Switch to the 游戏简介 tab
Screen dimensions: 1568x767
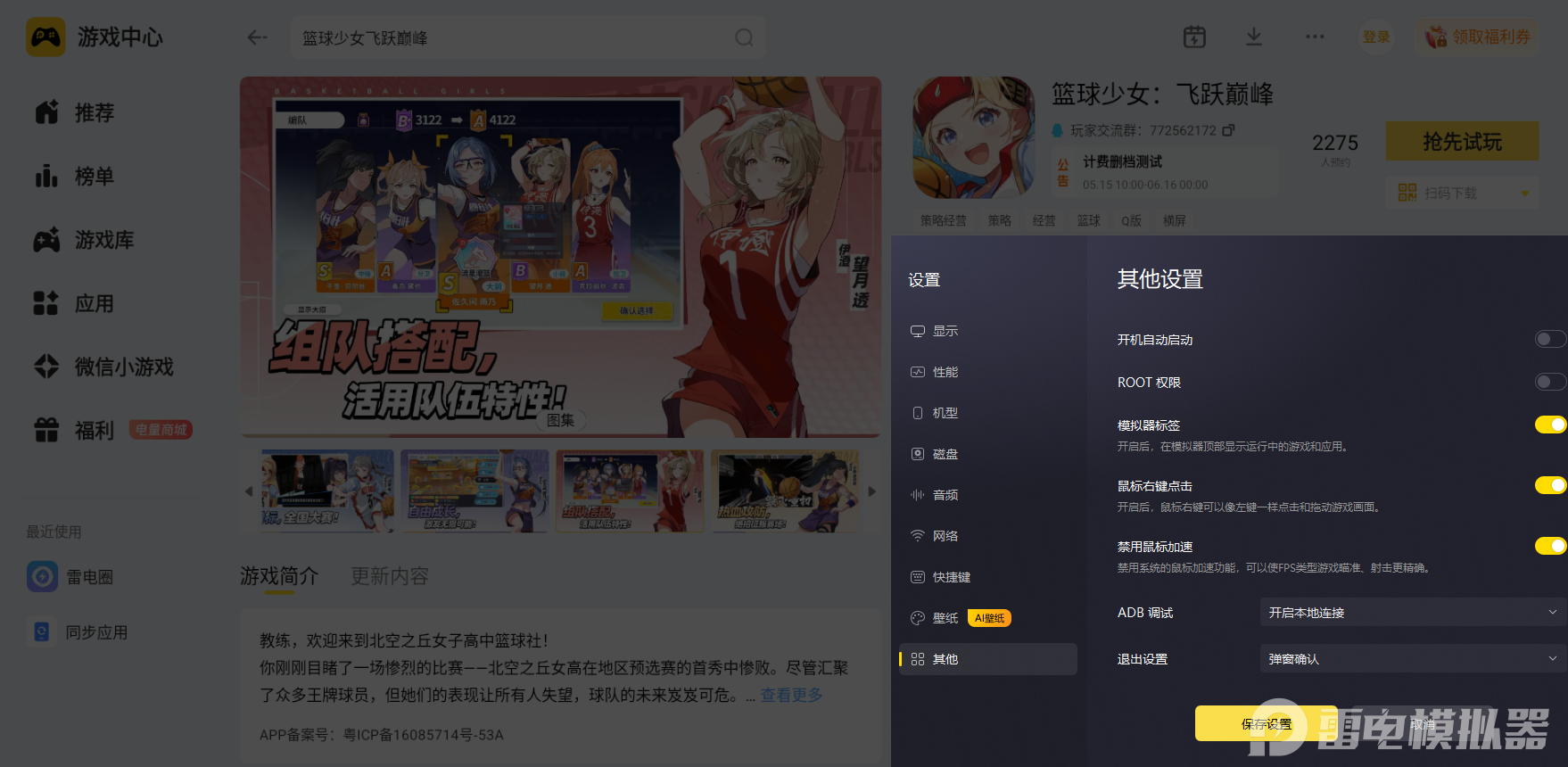click(x=279, y=576)
